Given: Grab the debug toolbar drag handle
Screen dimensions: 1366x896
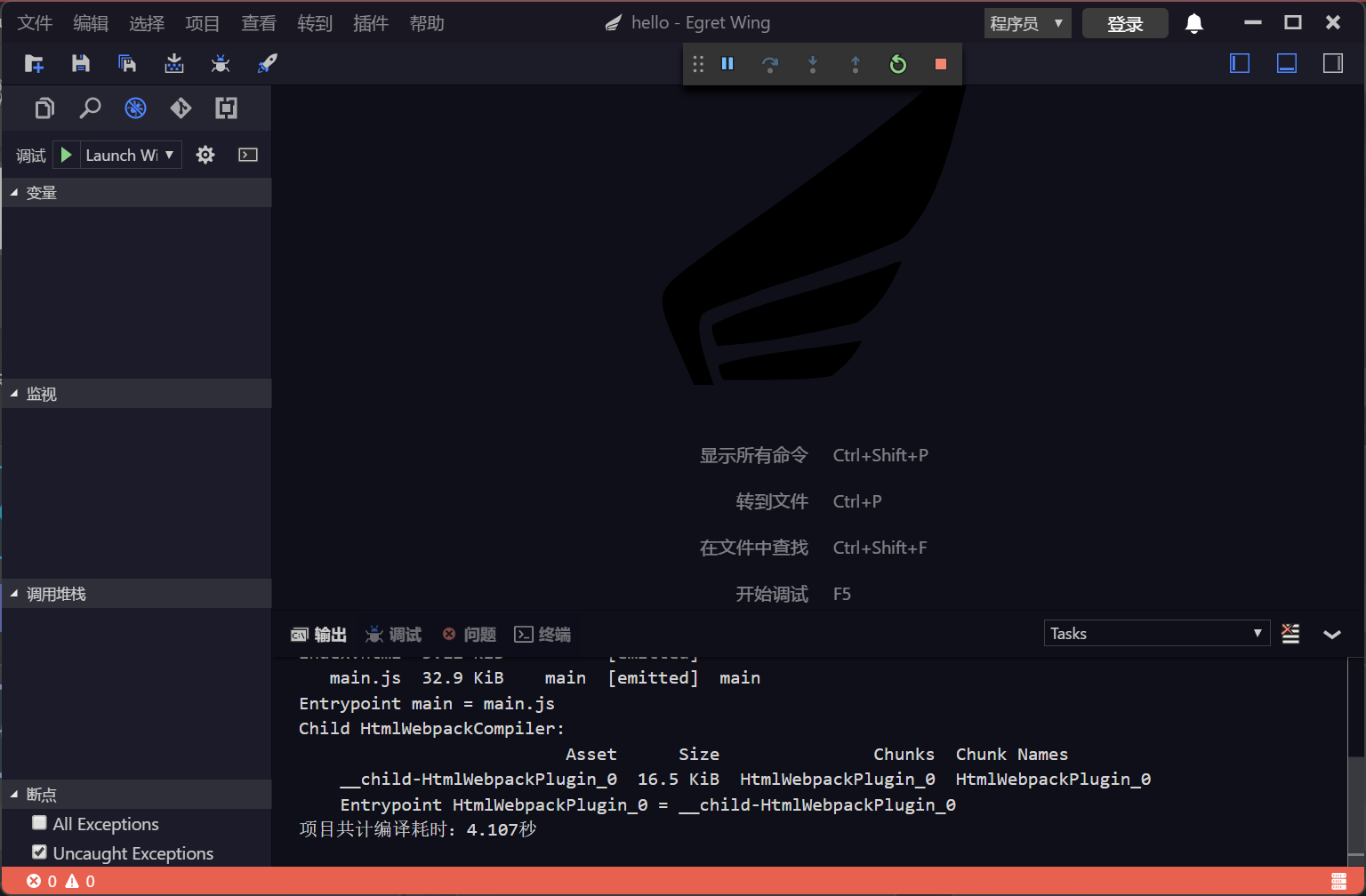Looking at the screenshot, I should 698,64.
